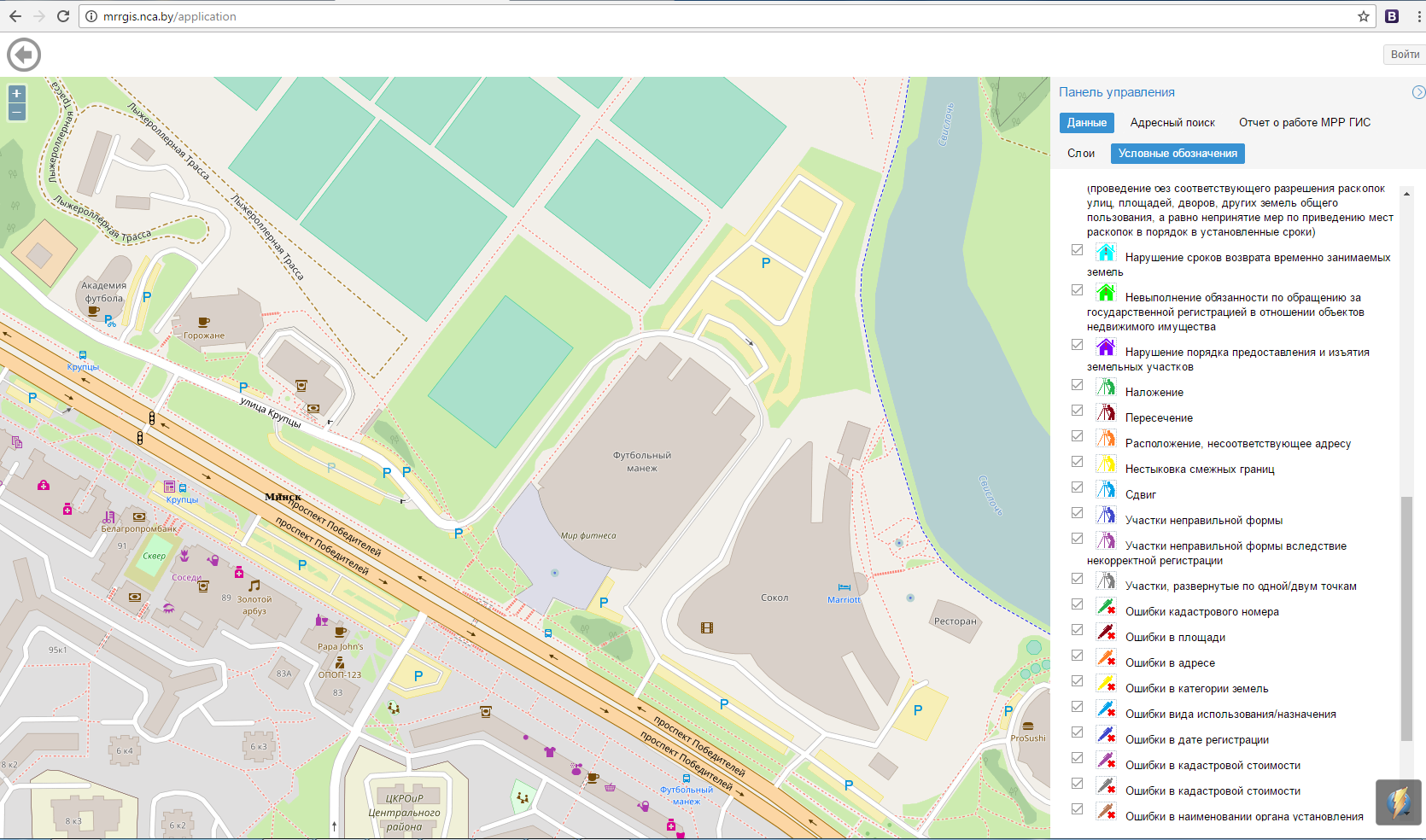
Task: Reload the page with browser refresh icon
Action: click(63, 16)
